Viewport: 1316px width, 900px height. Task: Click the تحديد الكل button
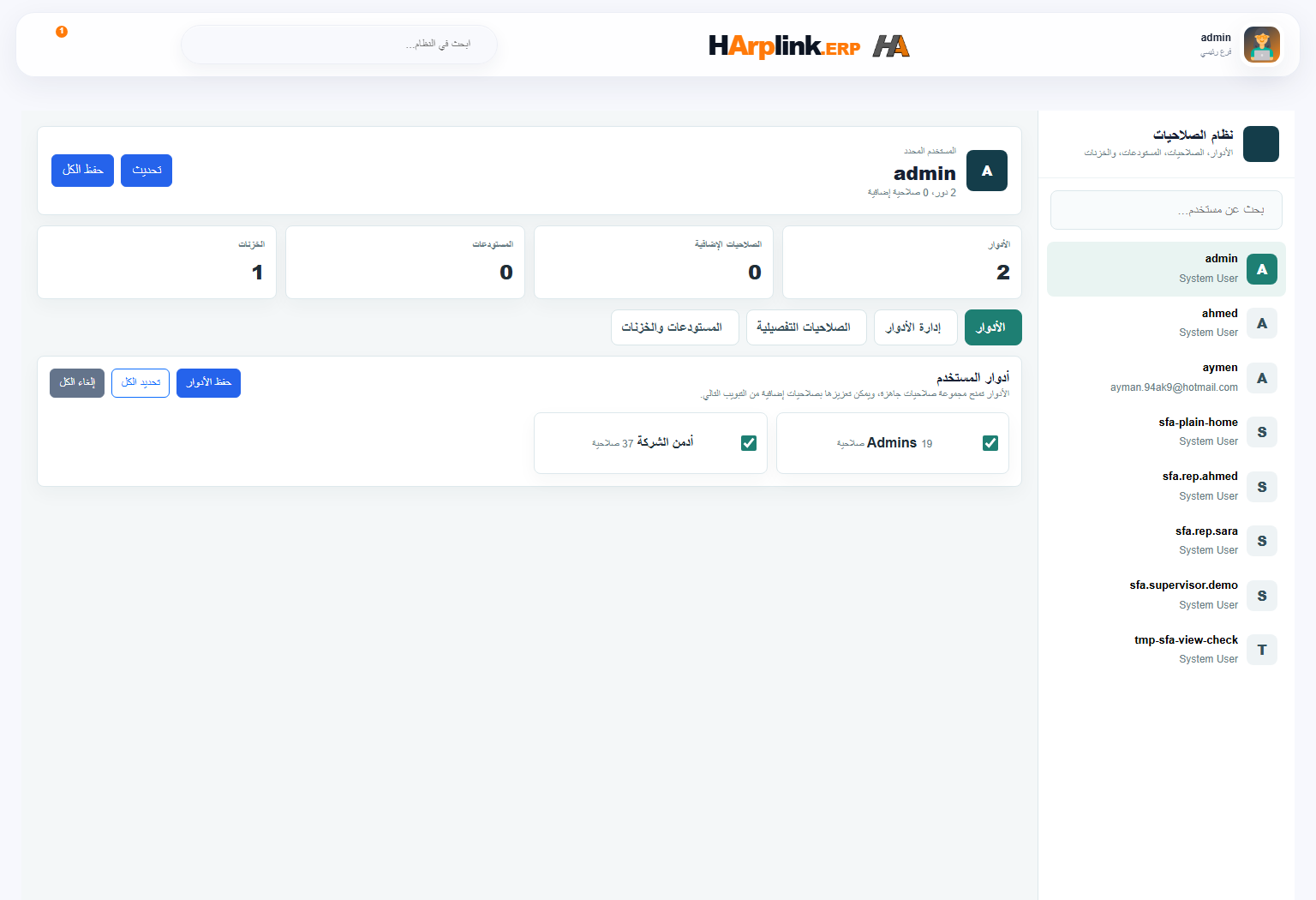tap(141, 383)
